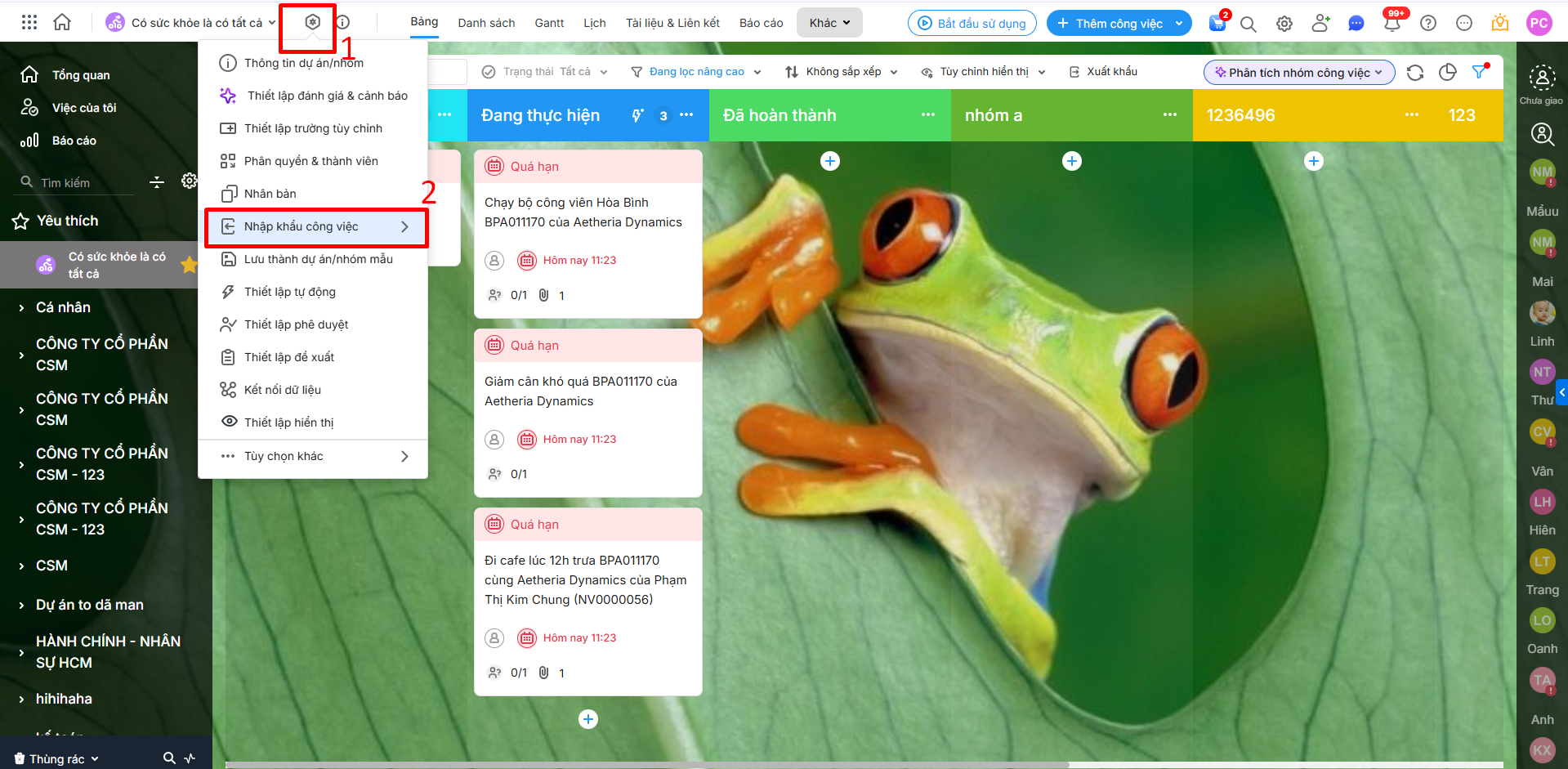Click the circled ellipsis more icon

[x=1464, y=24]
